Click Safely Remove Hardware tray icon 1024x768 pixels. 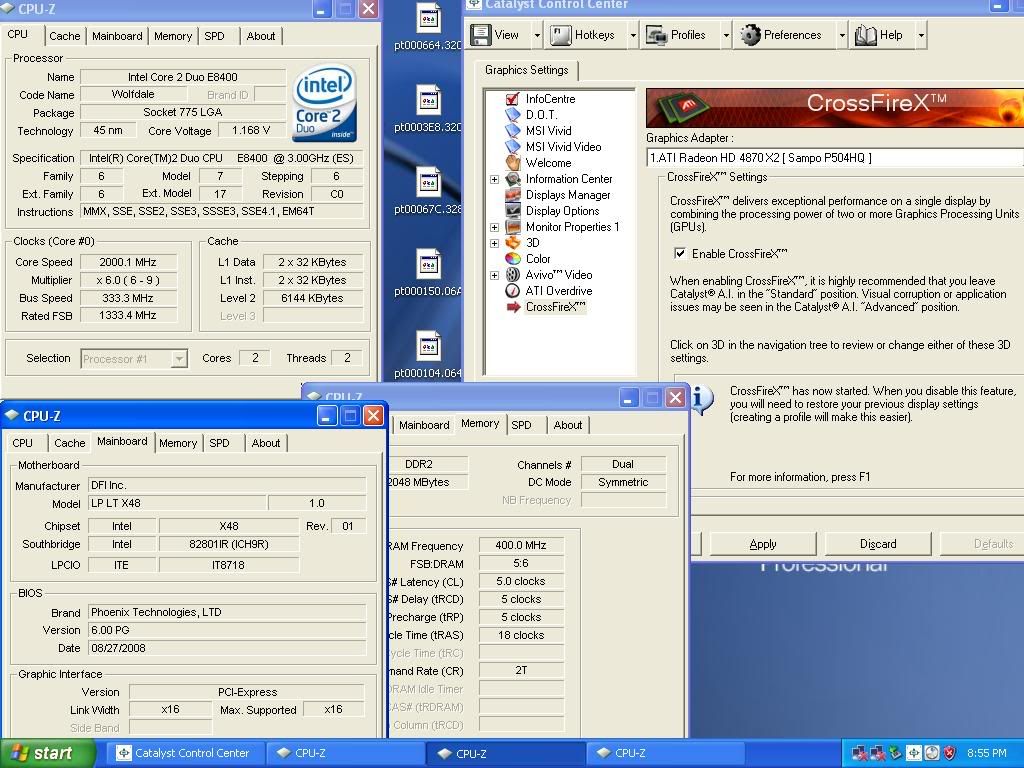coord(895,753)
